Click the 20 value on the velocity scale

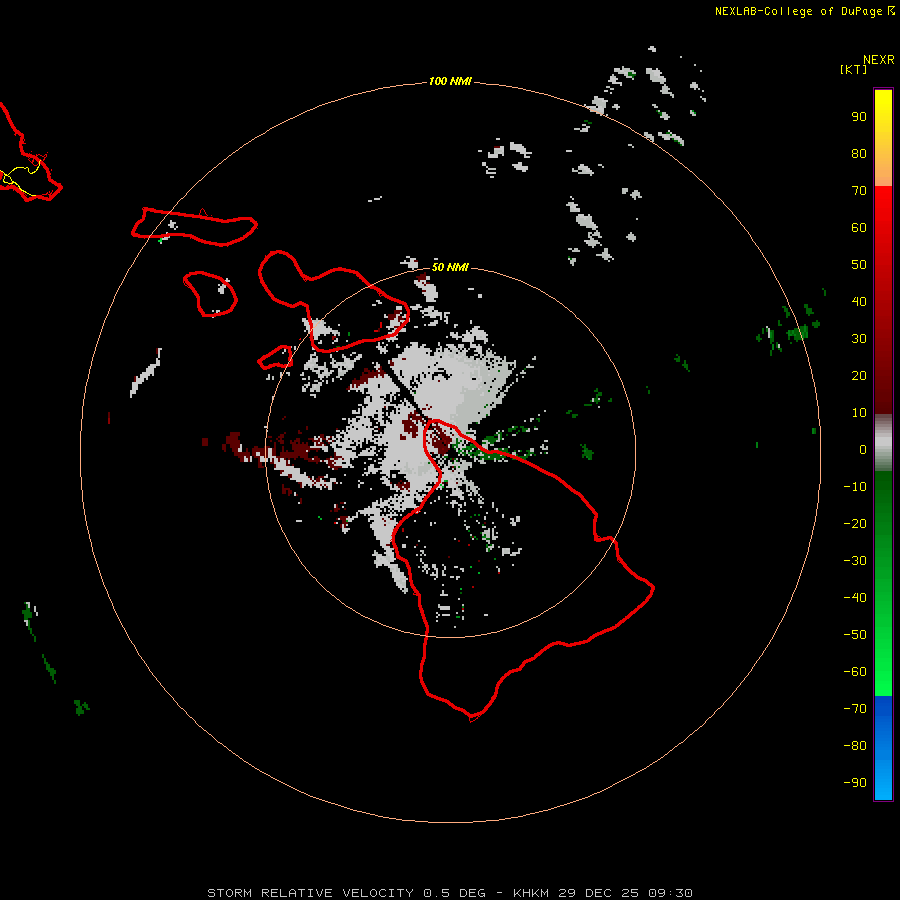click(x=859, y=375)
